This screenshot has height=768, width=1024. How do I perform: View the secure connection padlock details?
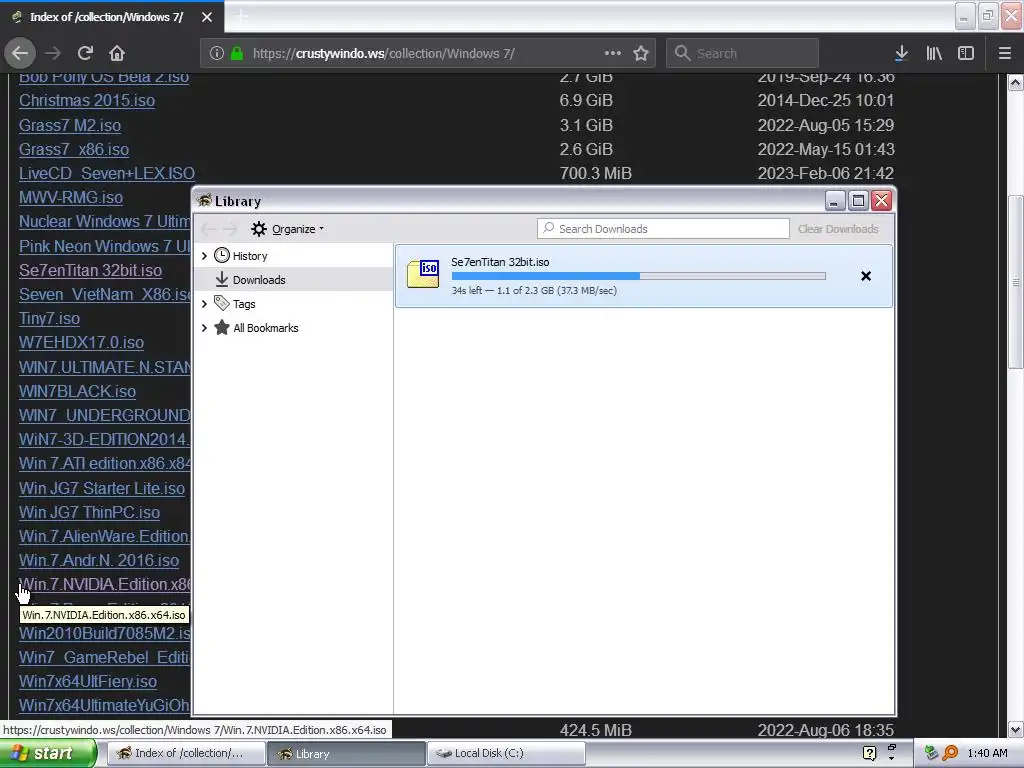pyautogui.click(x=238, y=53)
